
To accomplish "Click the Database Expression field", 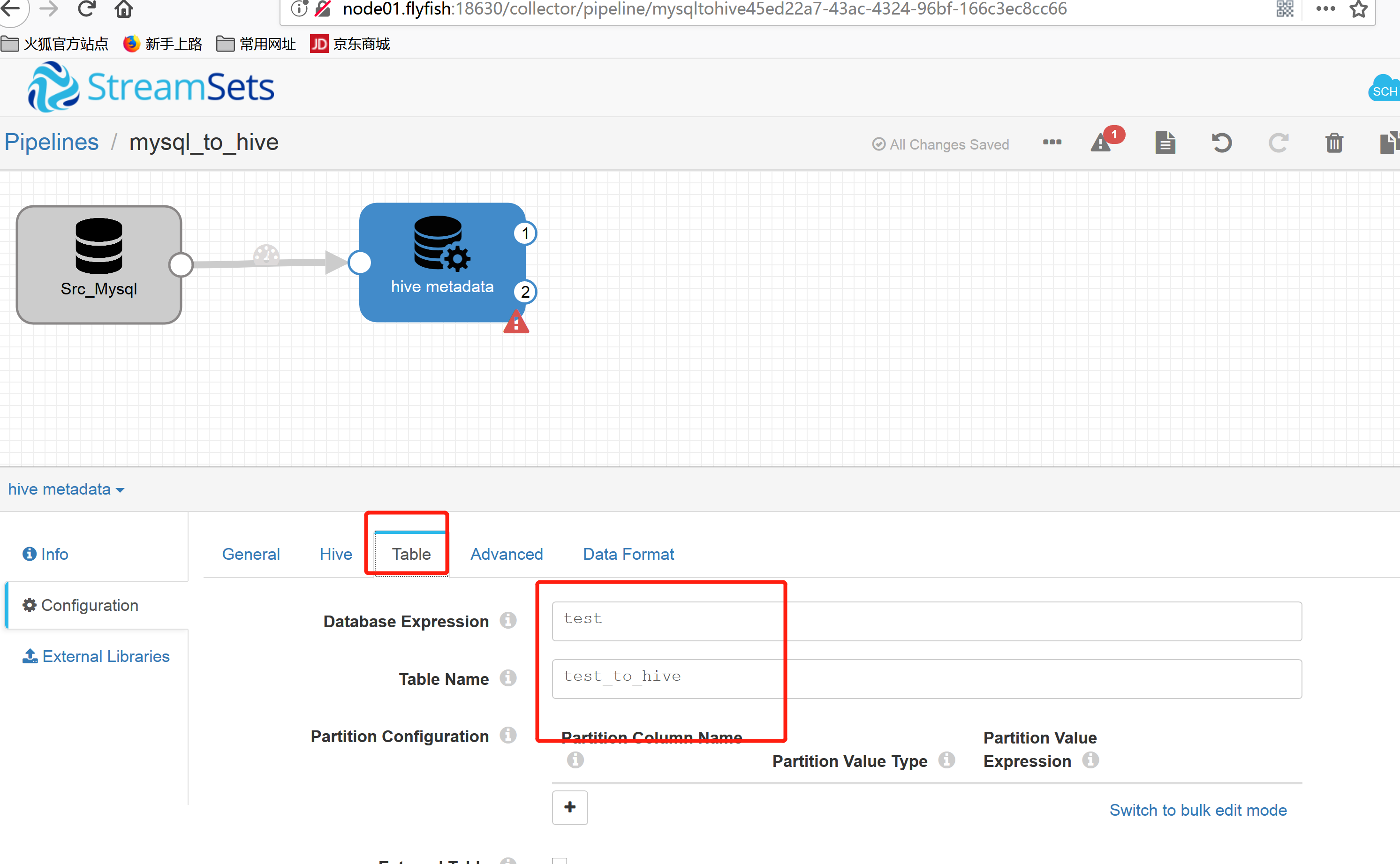I will [927, 621].
